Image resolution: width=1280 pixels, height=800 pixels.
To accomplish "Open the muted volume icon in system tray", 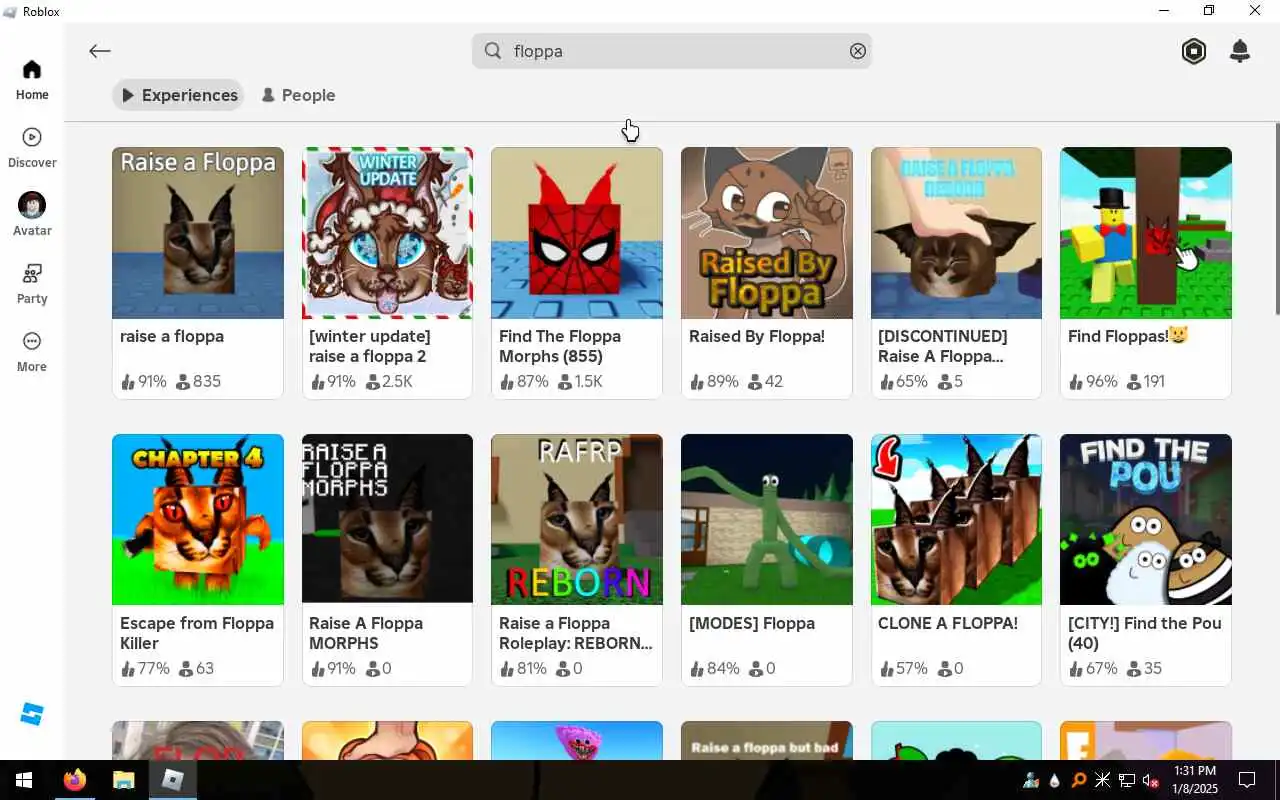I will coord(1150,780).
